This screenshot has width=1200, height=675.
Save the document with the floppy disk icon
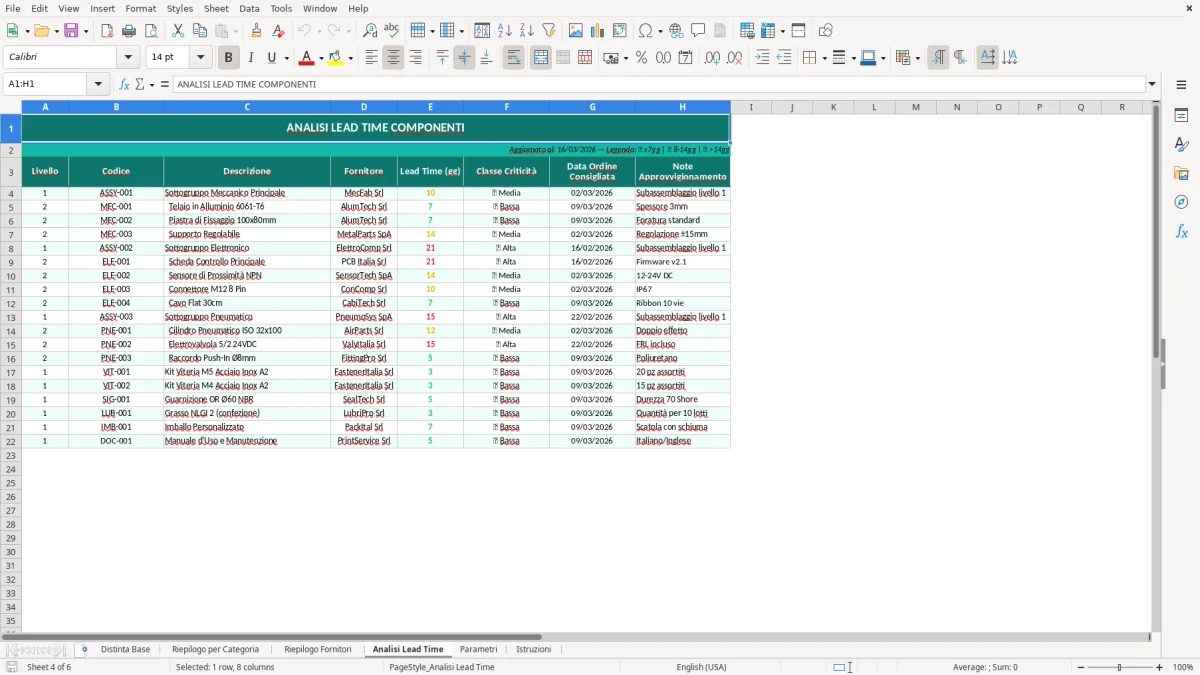(x=71, y=31)
